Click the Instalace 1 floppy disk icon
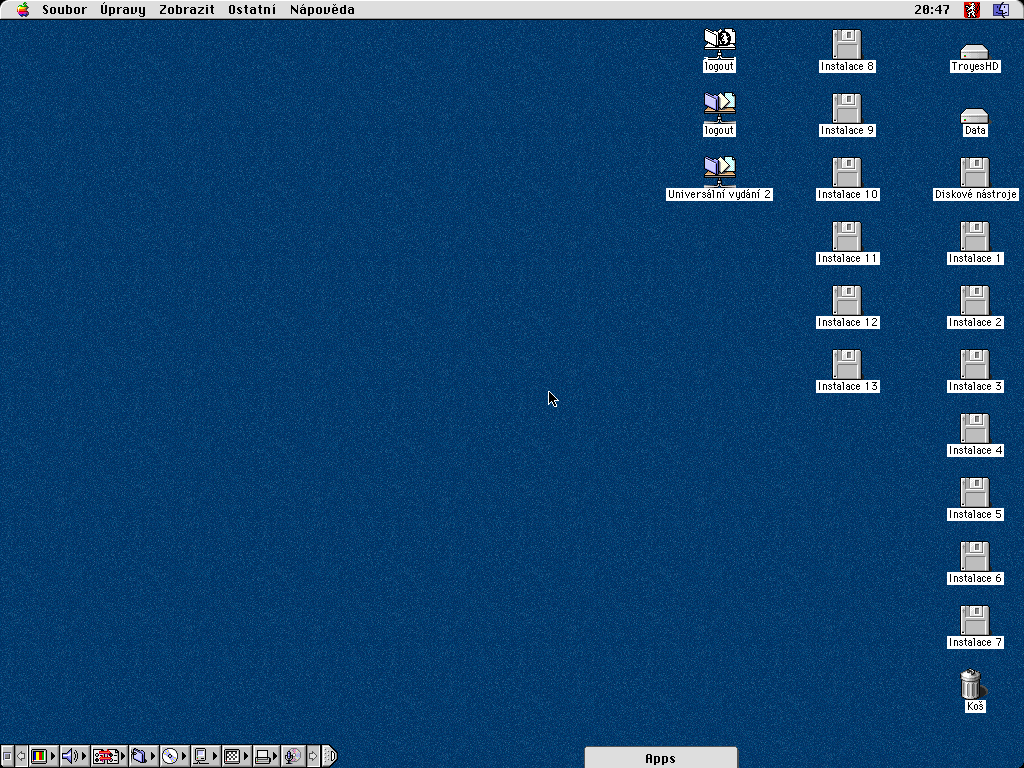 pos(974,237)
